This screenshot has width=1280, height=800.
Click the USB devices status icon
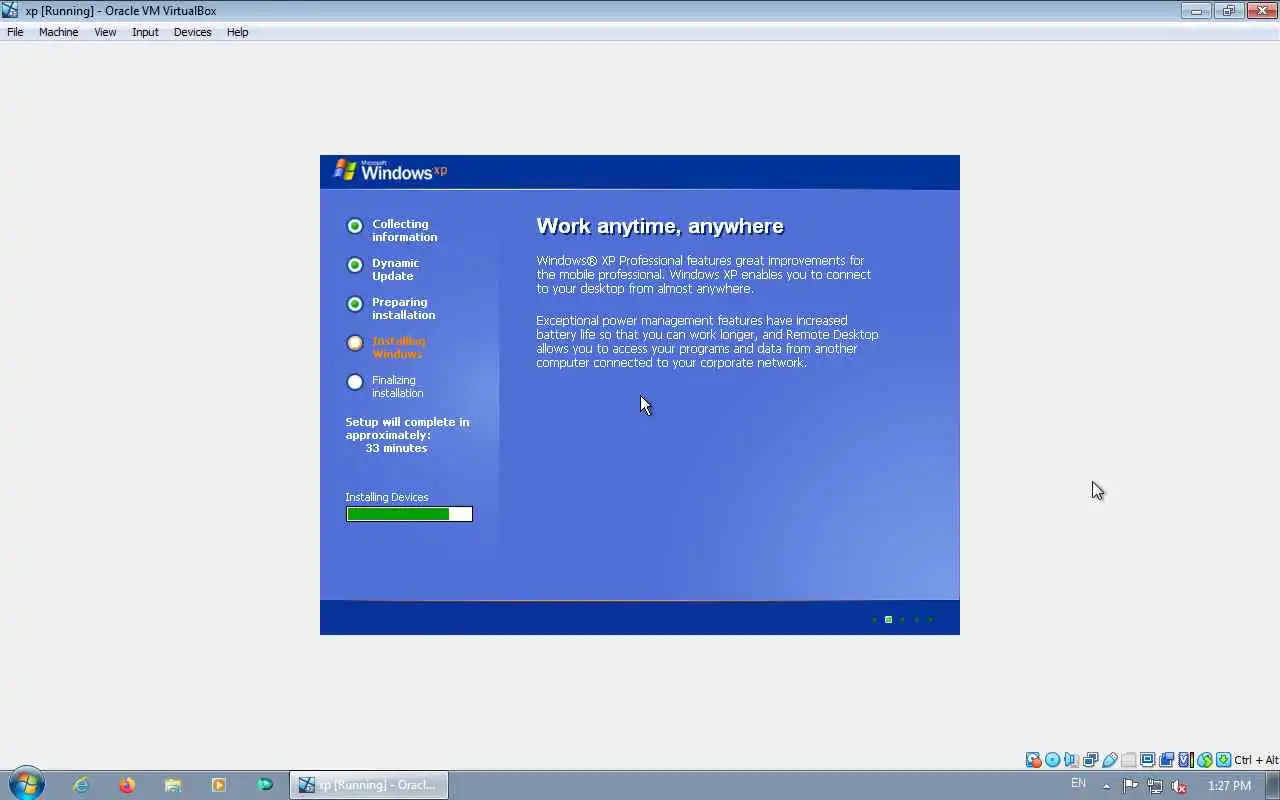coord(1110,760)
